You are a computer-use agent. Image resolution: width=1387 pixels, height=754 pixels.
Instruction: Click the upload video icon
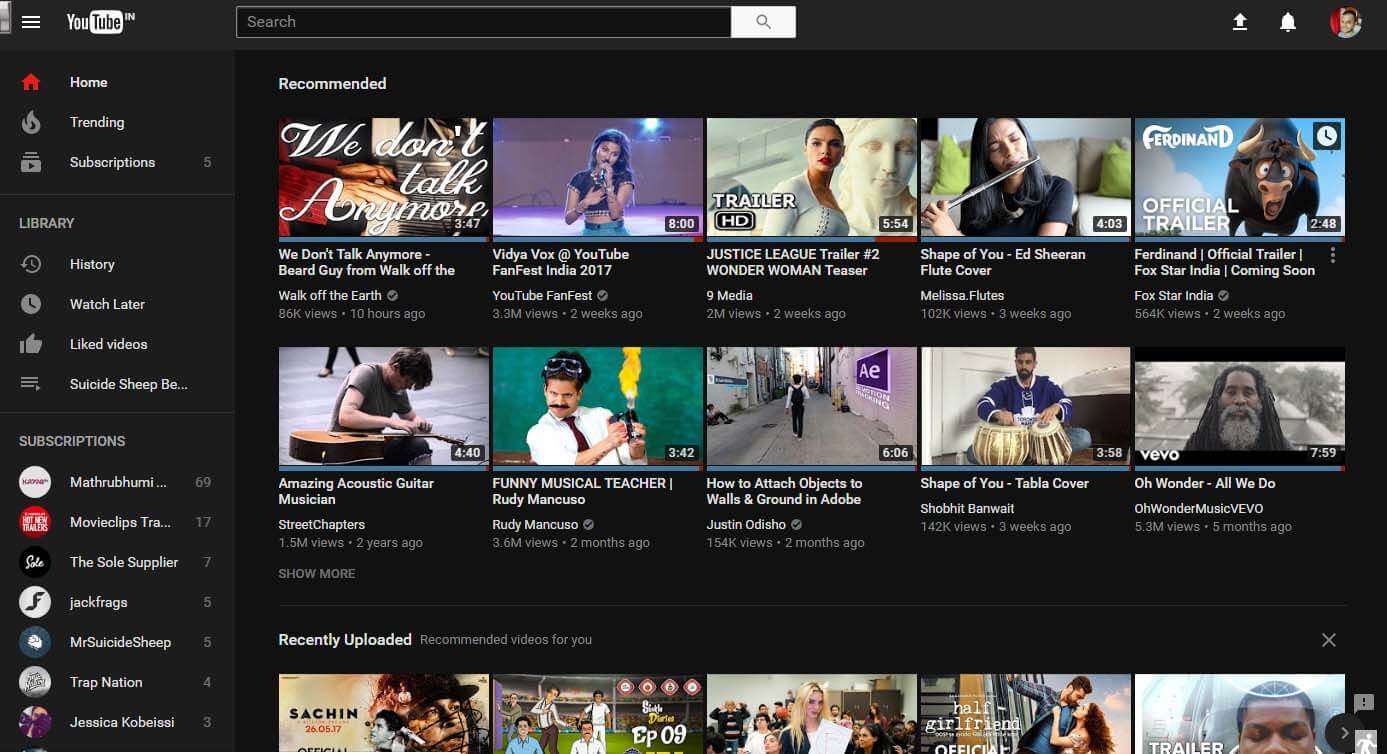click(x=1240, y=22)
